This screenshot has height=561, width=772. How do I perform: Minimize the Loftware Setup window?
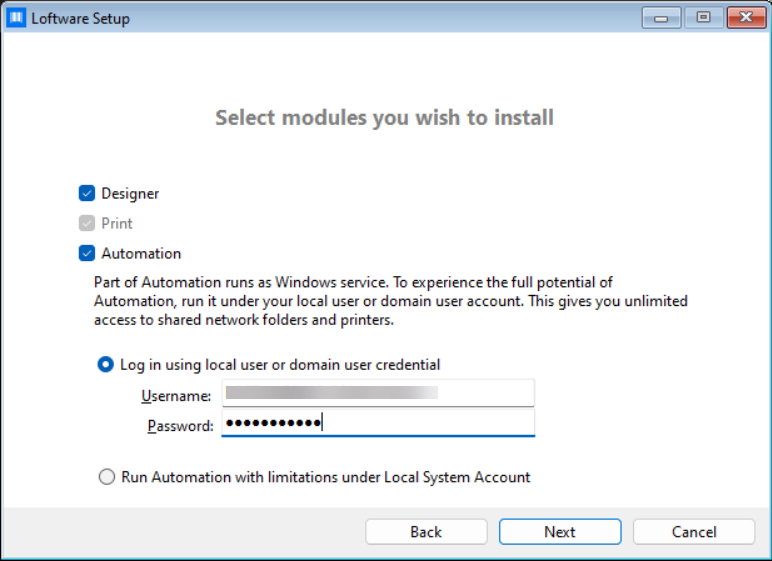(x=661, y=18)
